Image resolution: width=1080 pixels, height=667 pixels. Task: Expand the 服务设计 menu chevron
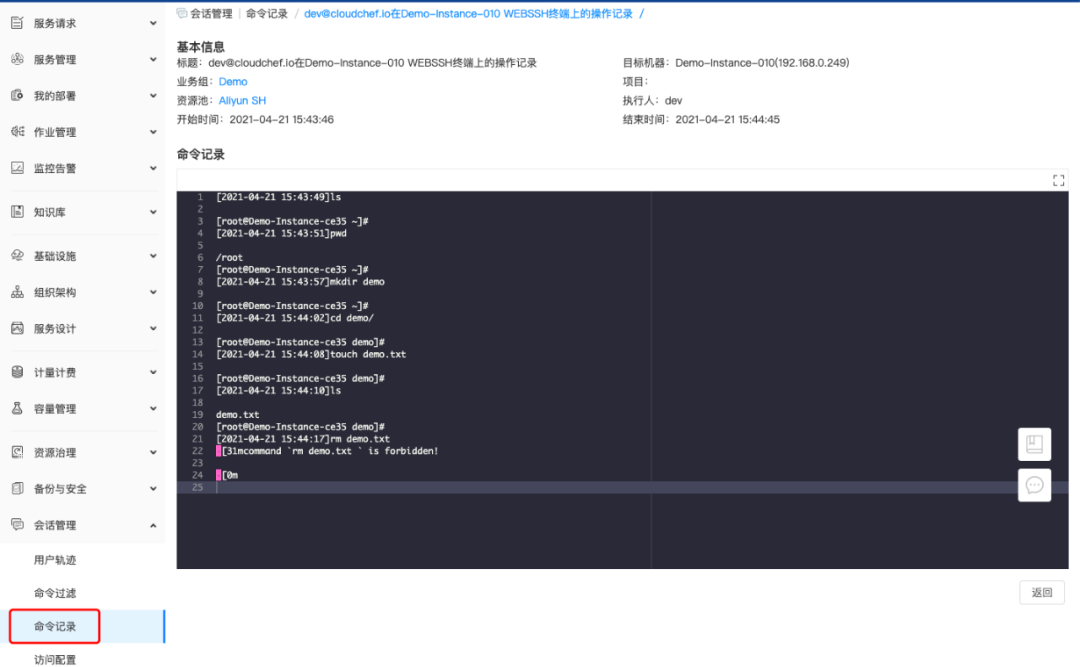click(x=153, y=328)
